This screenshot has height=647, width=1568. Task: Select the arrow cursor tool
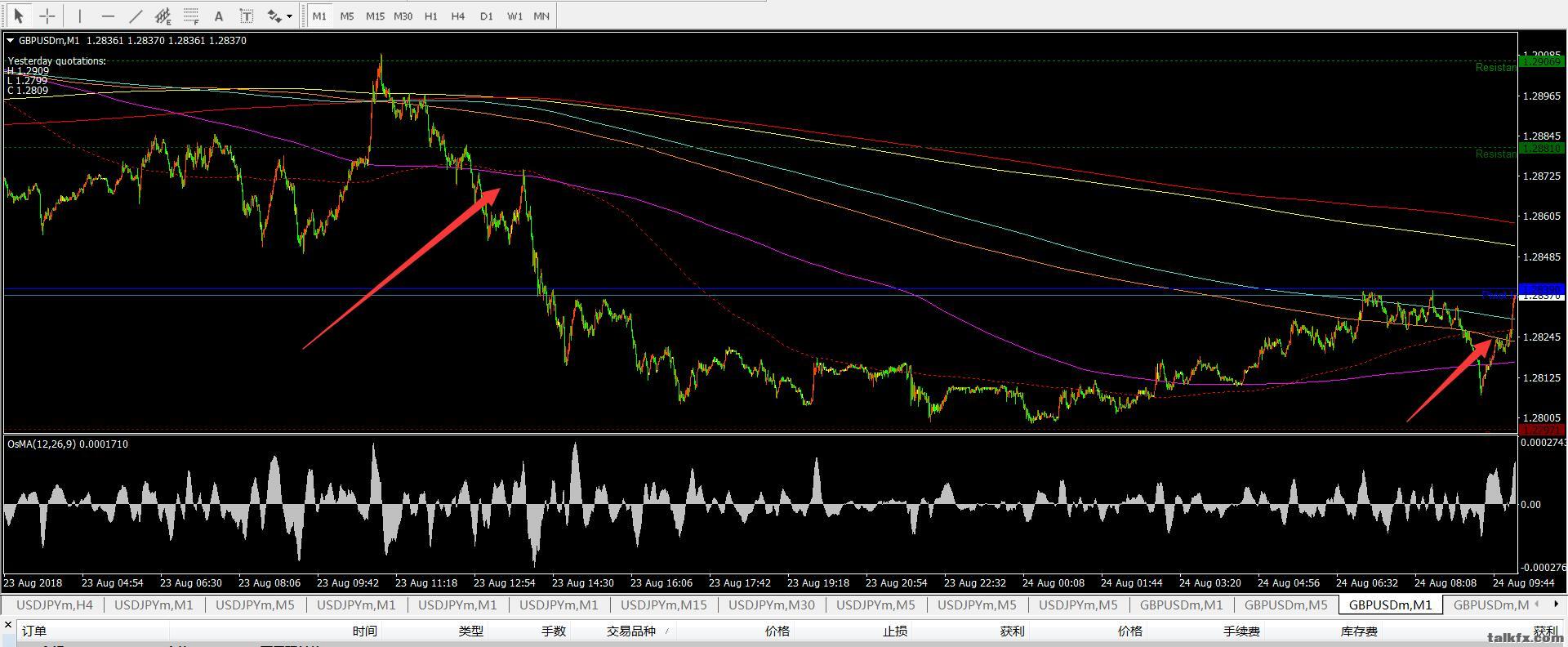pos(20,16)
